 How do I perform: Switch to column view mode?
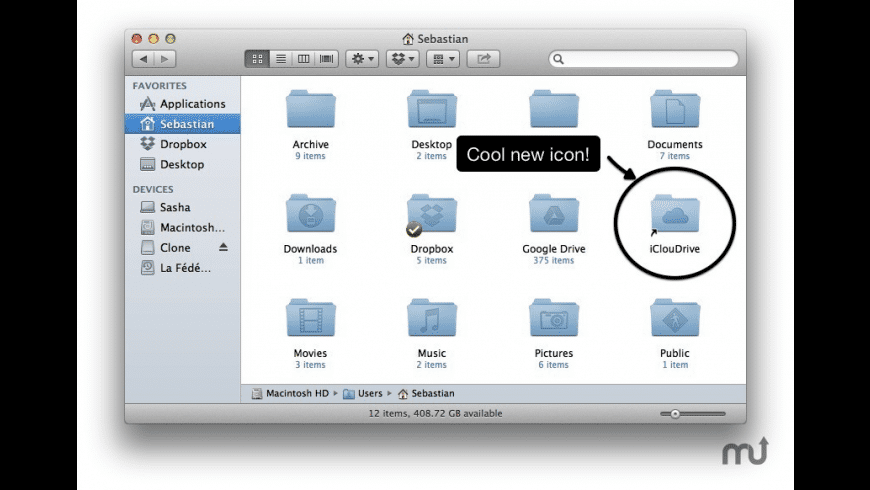pos(303,59)
